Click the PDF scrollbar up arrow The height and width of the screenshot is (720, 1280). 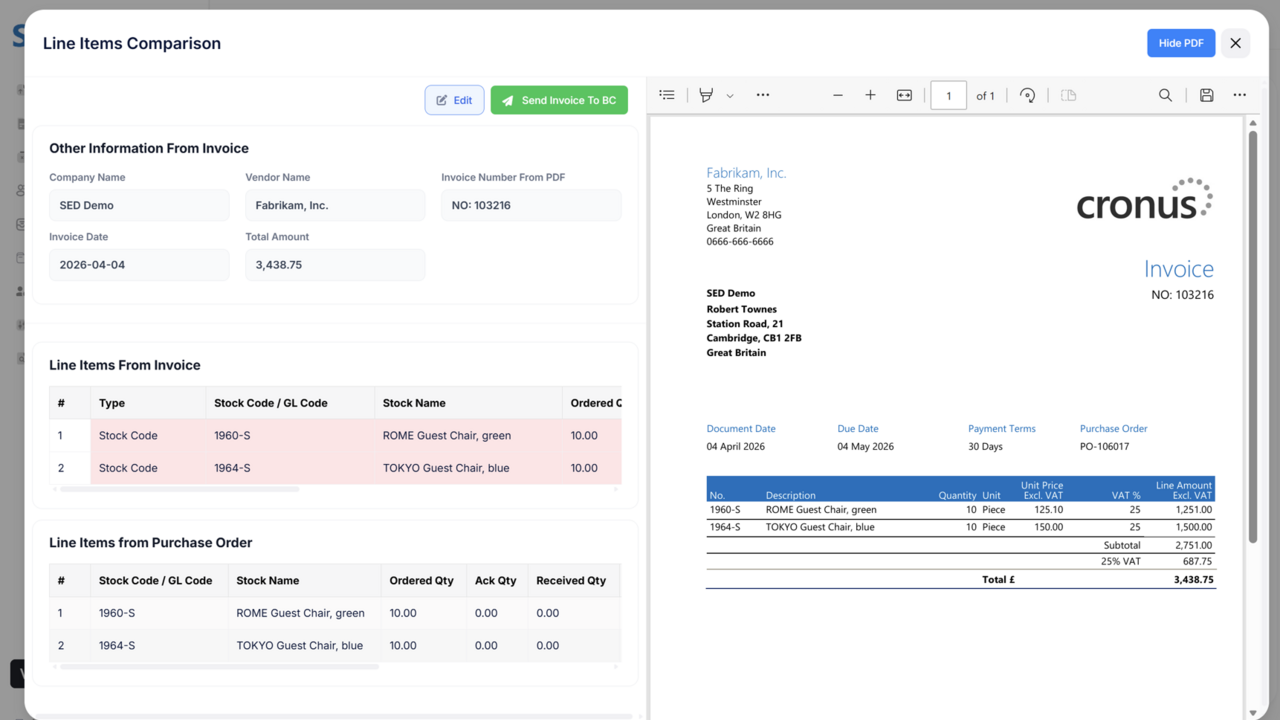1253,123
